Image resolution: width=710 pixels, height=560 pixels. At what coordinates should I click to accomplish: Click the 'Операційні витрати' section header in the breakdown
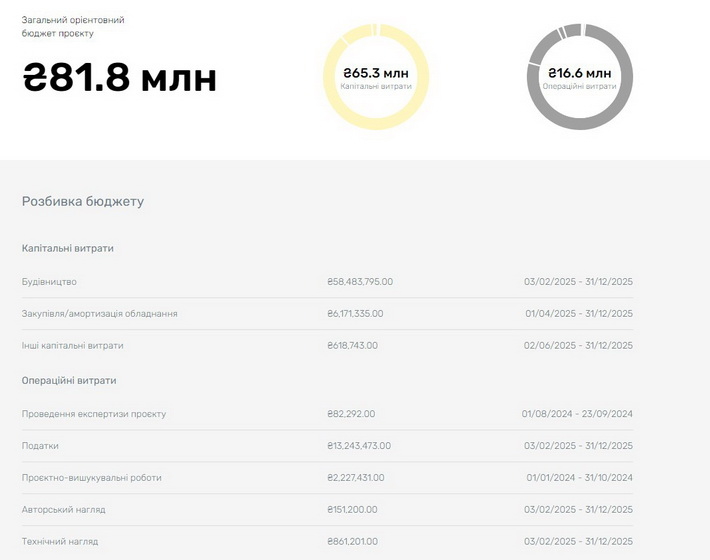[69, 381]
